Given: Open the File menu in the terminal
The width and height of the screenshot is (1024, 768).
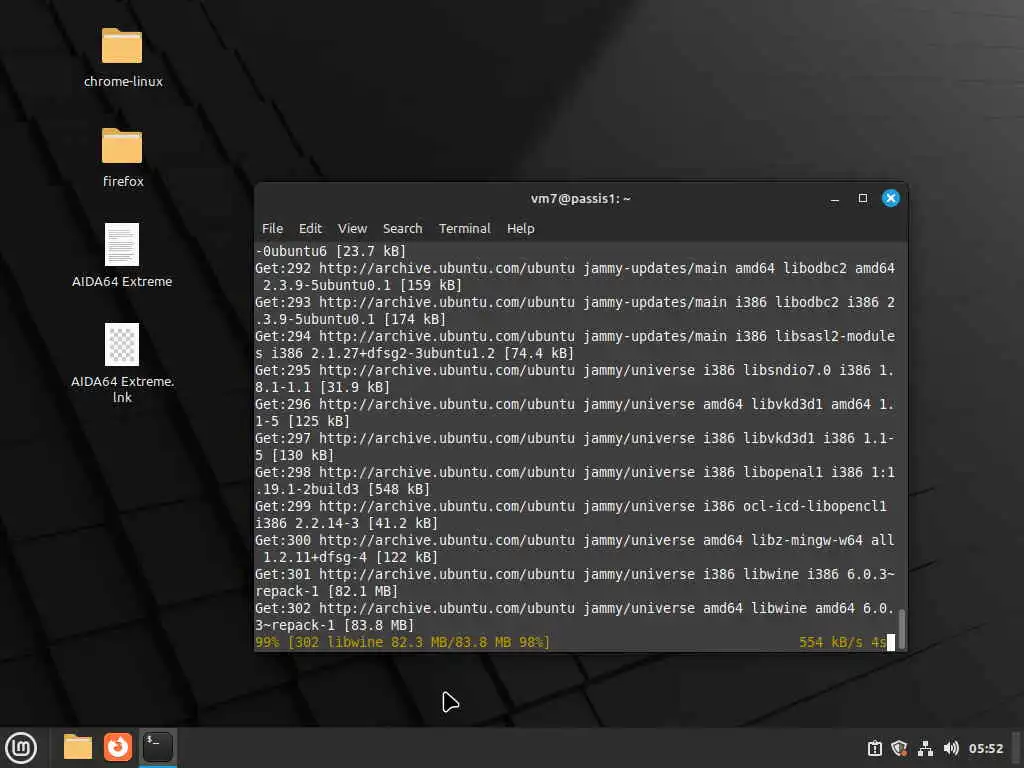Looking at the screenshot, I should (272, 229).
